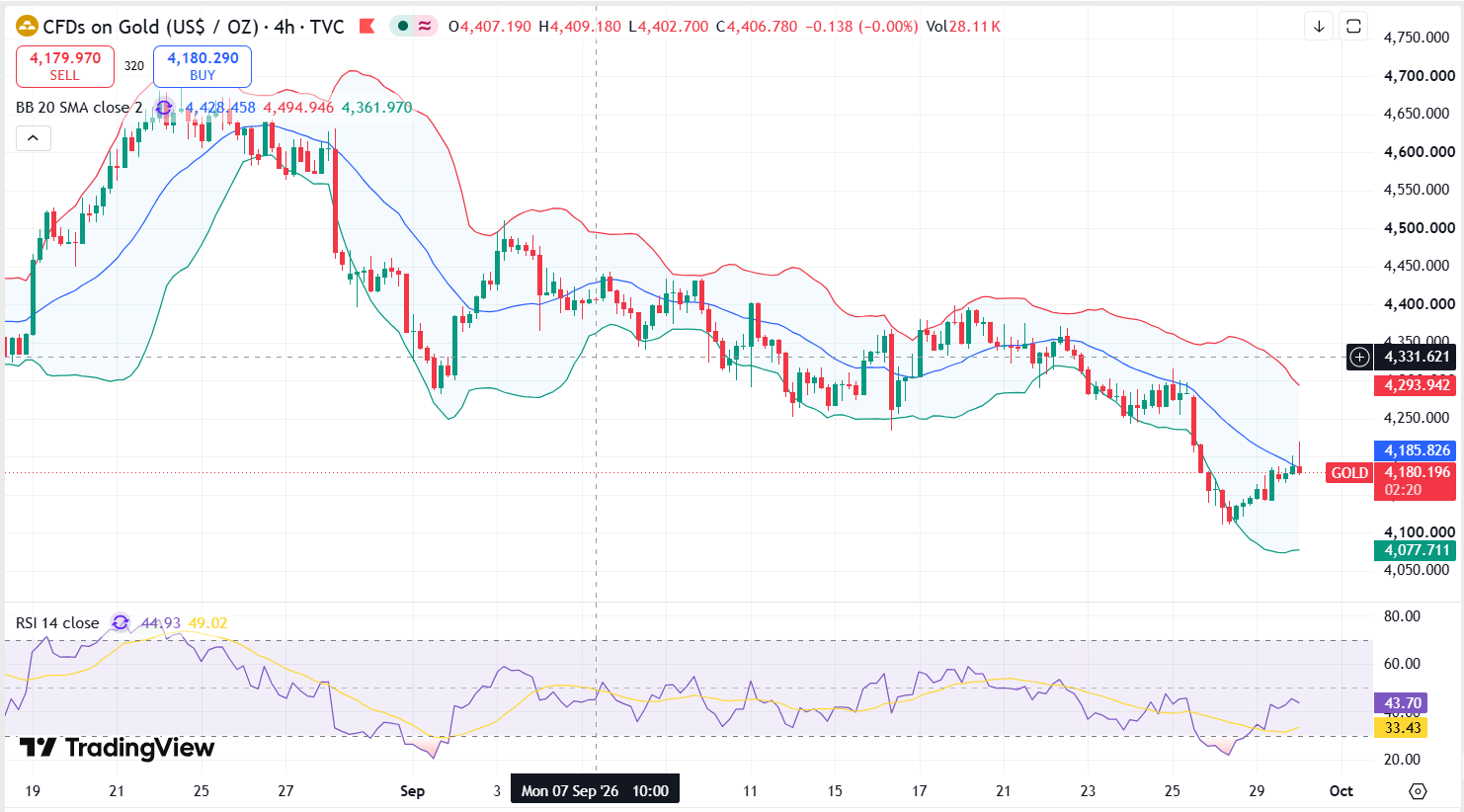Viewport: 1464px width, 812px height.
Task: Click the low price L4,402.700
Action: [x=669, y=27]
